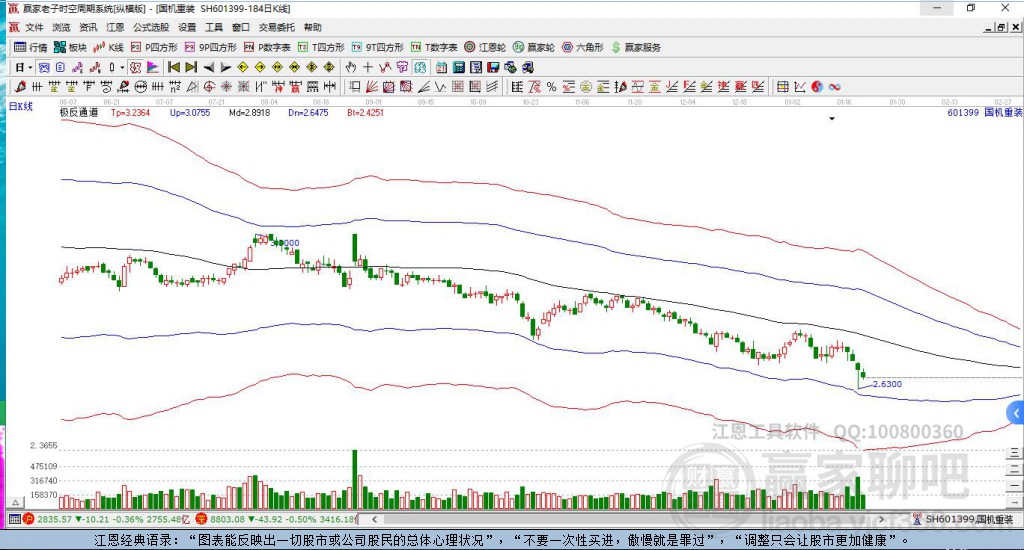Move chart right with black arrow
This screenshot has height=550, width=1024.
tap(225, 67)
